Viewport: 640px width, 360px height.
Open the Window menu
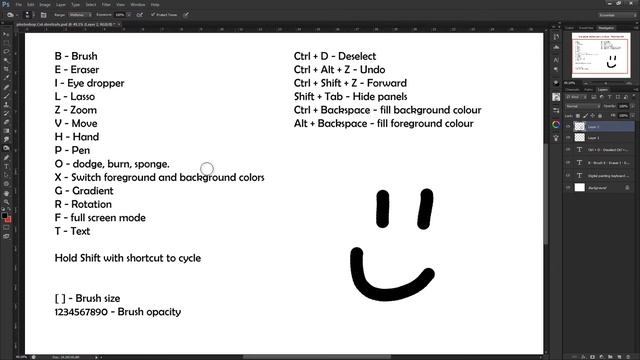click(138, 4)
